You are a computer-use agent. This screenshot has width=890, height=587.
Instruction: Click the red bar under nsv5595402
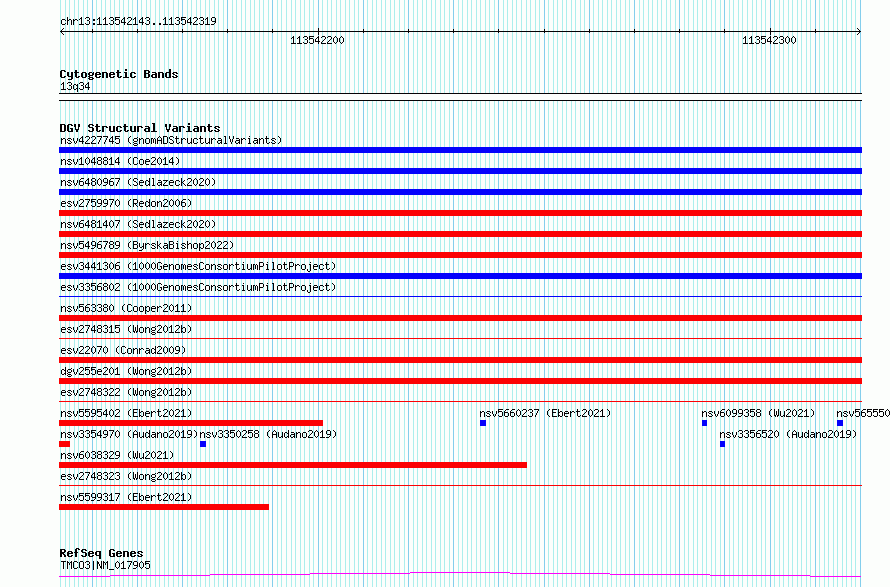pos(191,423)
